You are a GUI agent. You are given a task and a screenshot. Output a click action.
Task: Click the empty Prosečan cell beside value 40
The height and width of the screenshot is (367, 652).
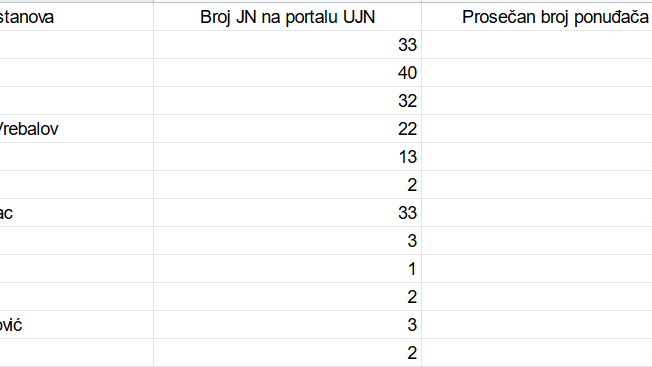(536, 73)
